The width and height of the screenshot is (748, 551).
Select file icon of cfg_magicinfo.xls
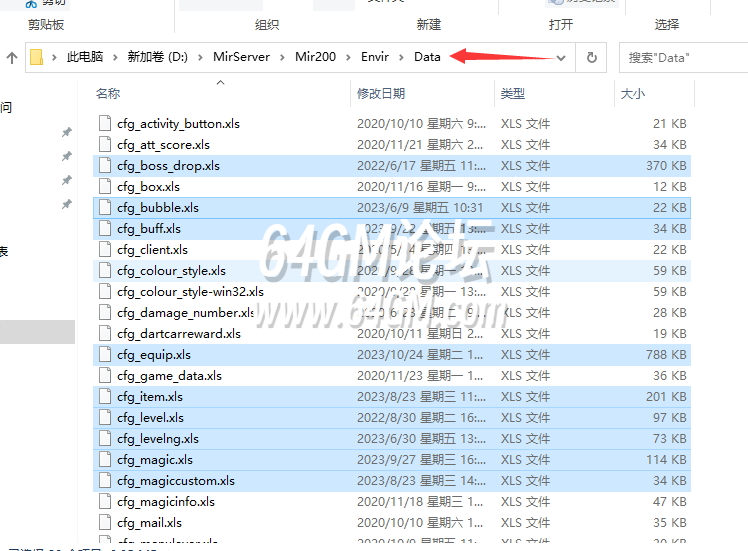(x=105, y=501)
